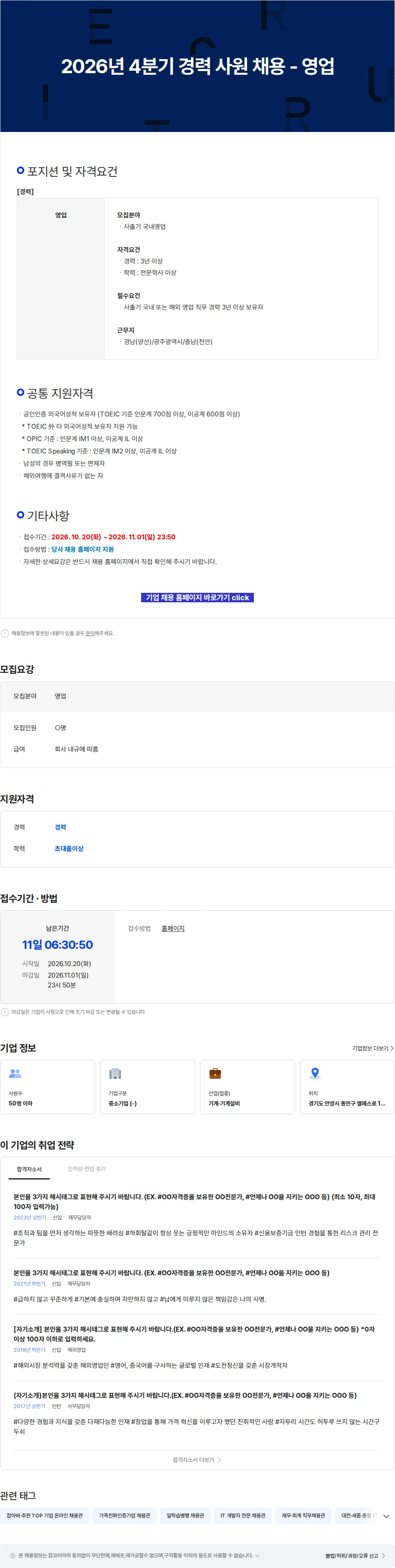Screen dimensions: 395x1568
Task: Click the 이 기업의 취업 전략 heading
Action: [x=37, y=1145]
